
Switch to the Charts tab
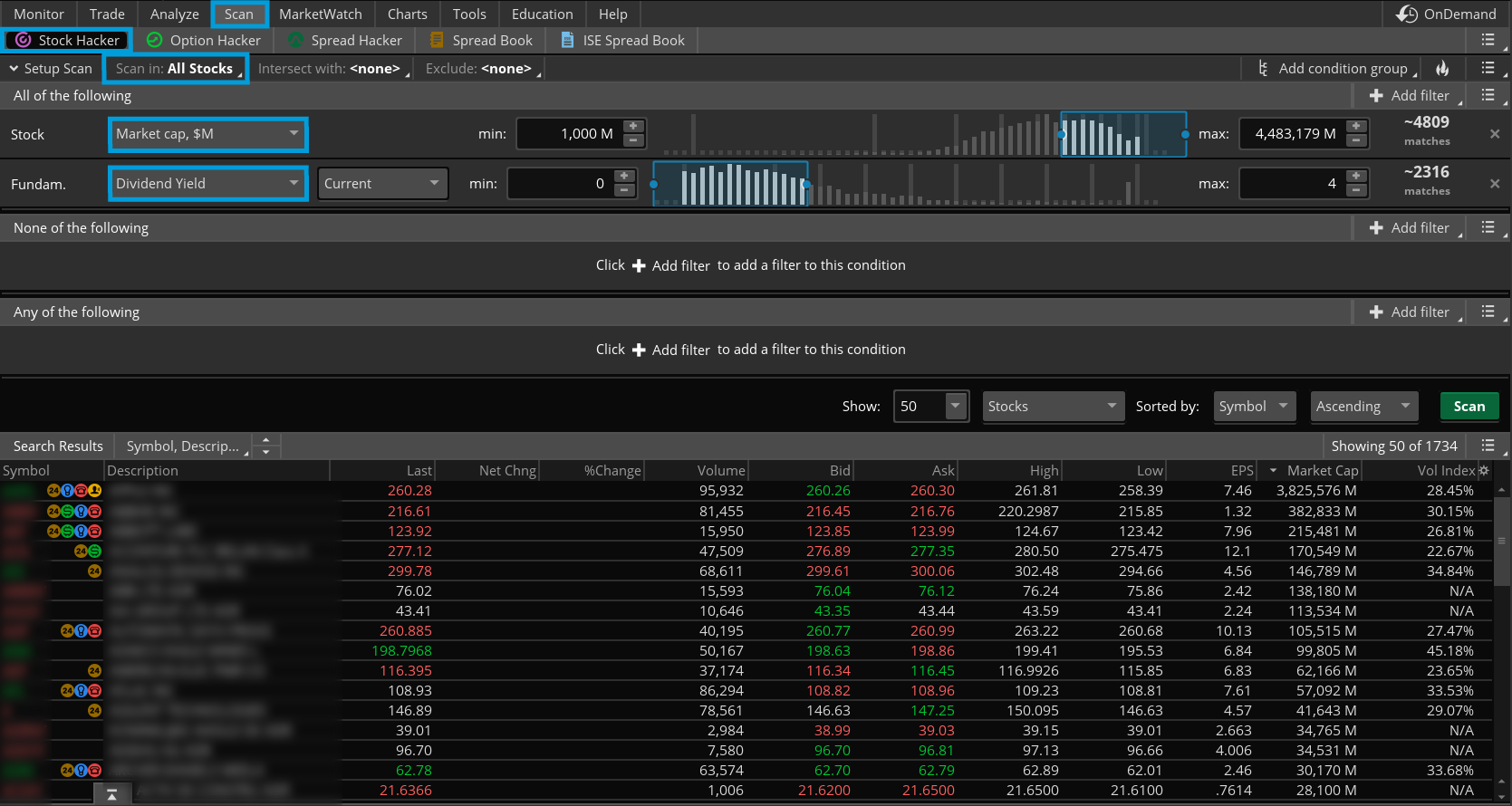407,14
